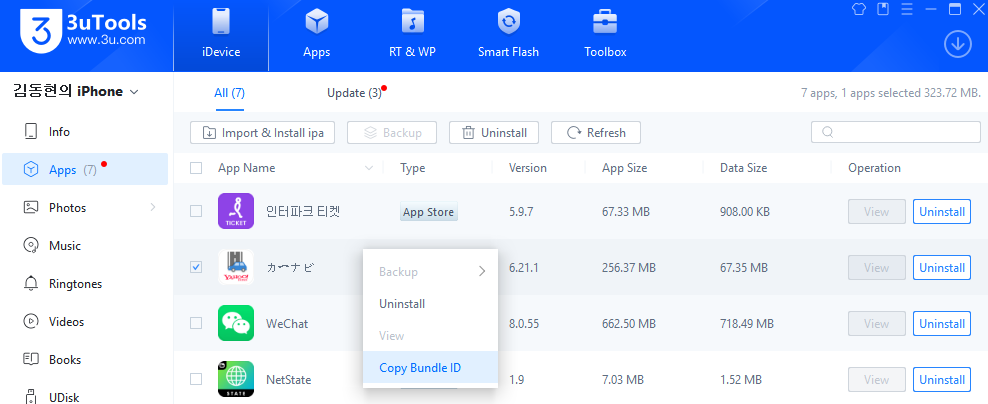The height and width of the screenshot is (404, 988).
Task: Click the download arrow icon
Action: point(958,44)
